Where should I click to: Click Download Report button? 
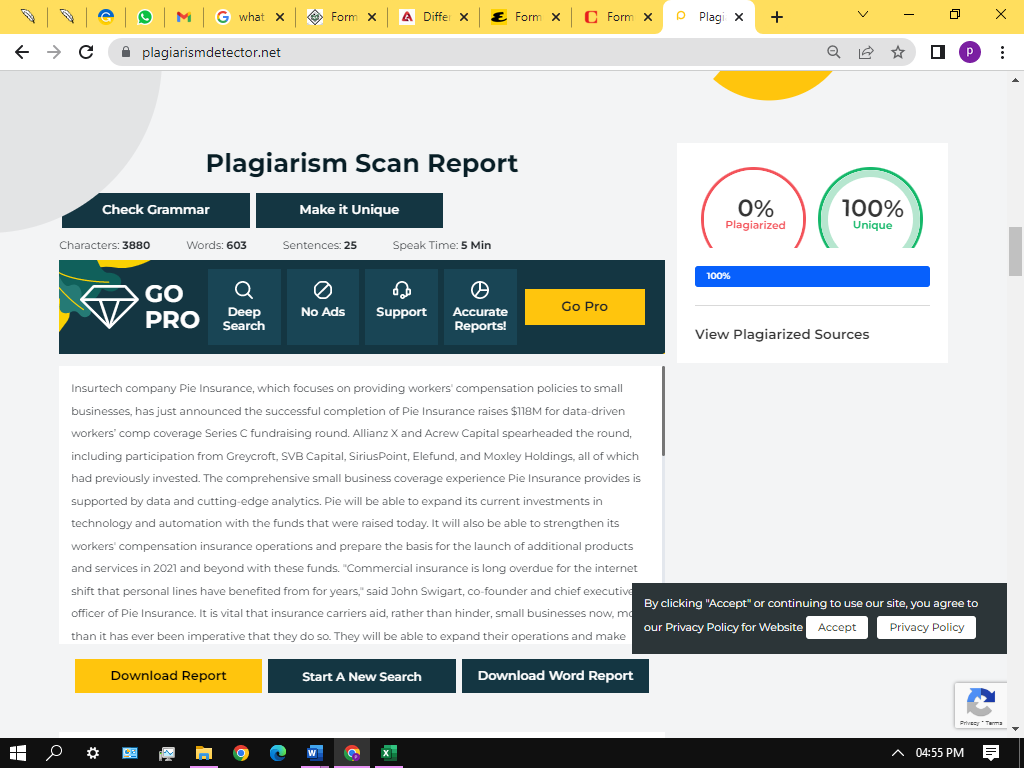point(168,676)
